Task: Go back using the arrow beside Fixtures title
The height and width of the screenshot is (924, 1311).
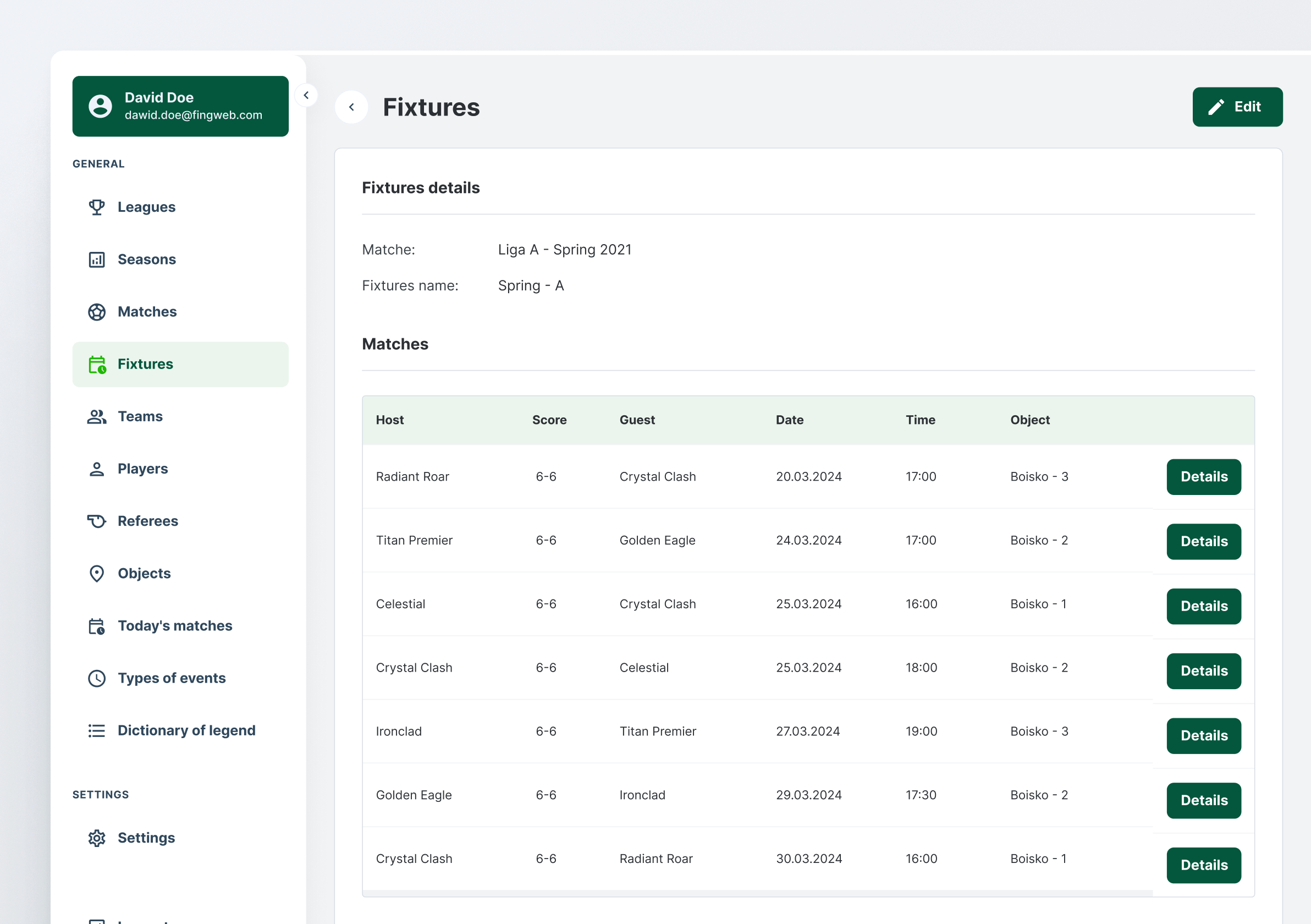Action: (351, 107)
